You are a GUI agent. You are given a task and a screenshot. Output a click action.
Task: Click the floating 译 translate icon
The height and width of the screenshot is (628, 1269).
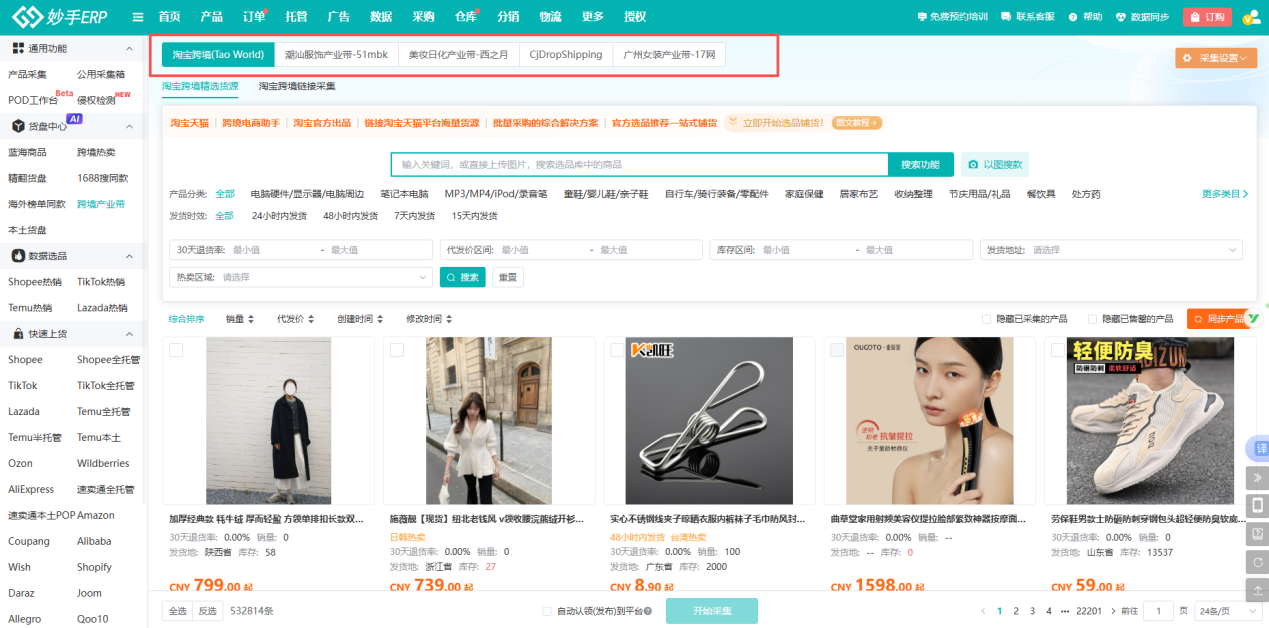point(1258,448)
